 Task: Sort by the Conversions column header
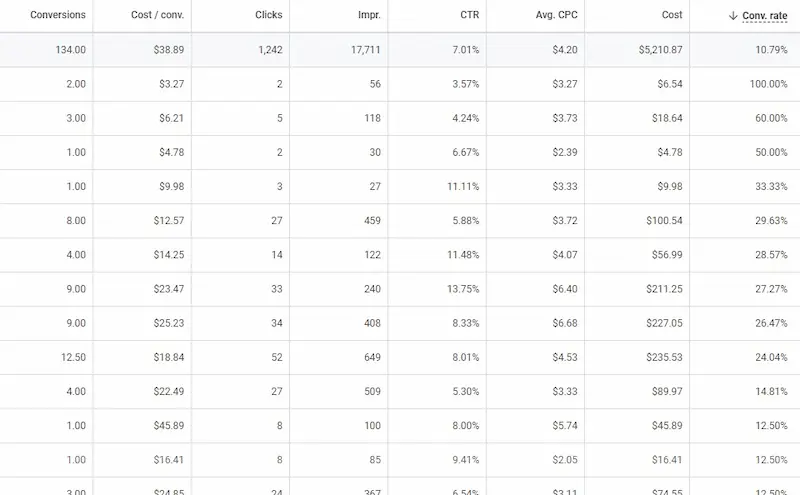coord(58,16)
